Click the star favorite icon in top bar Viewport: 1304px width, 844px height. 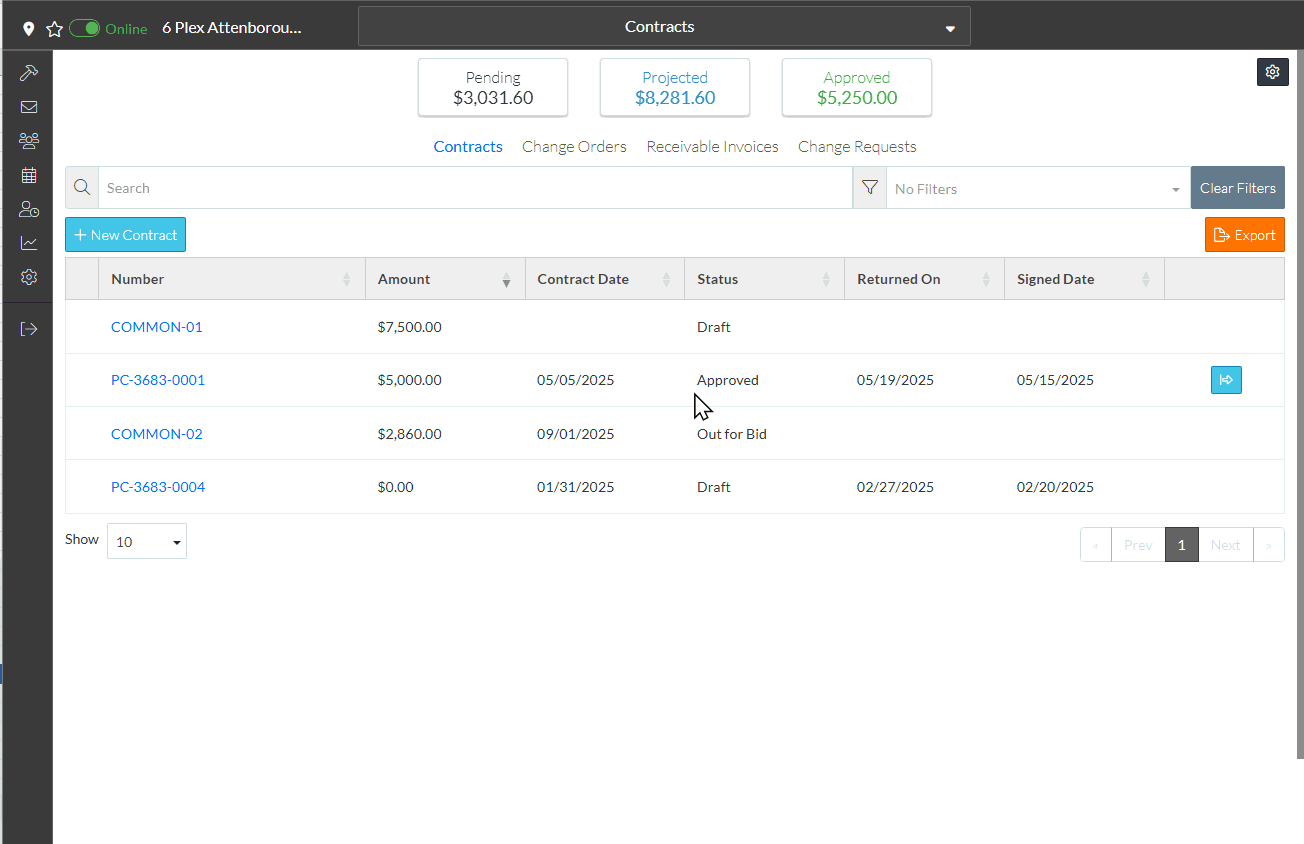pos(54,29)
